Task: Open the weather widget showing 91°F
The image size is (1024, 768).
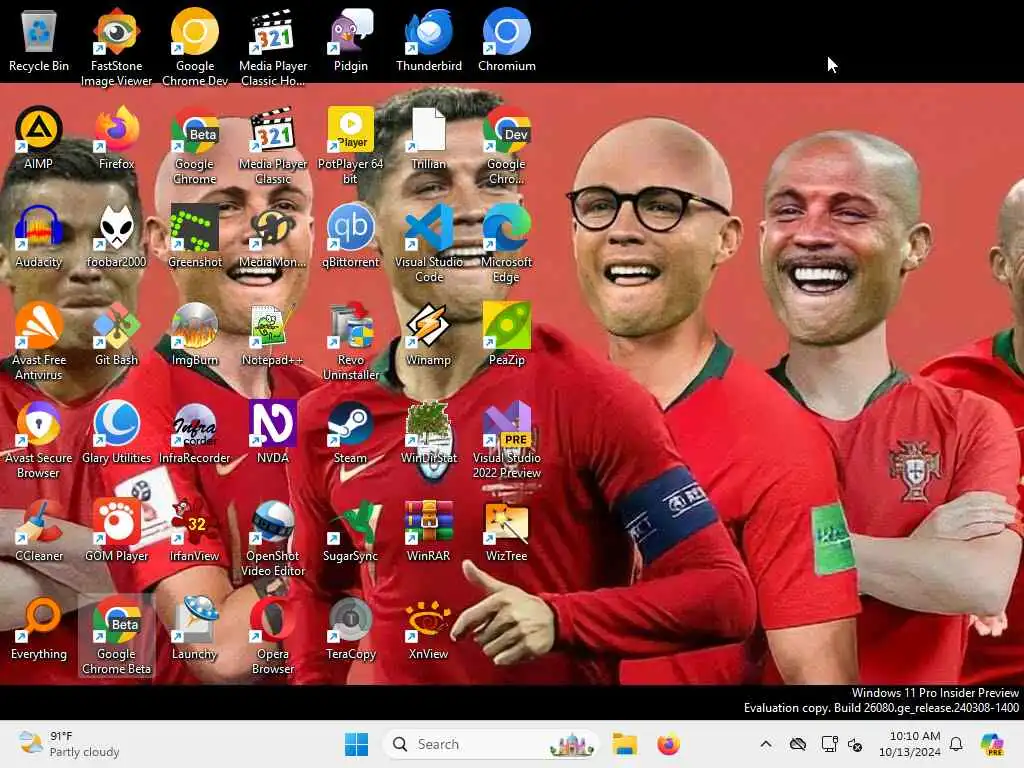Action: 69,744
